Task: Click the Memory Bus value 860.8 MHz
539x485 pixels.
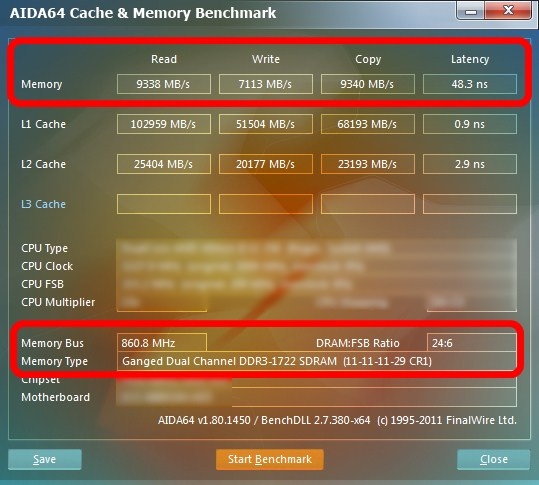Action: click(162, 343)
